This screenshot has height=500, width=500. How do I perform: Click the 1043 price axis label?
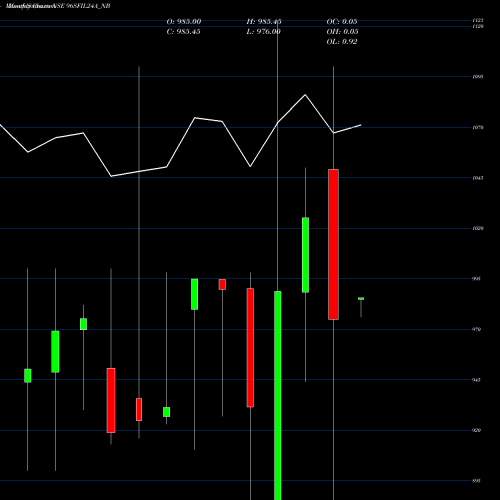478,178
